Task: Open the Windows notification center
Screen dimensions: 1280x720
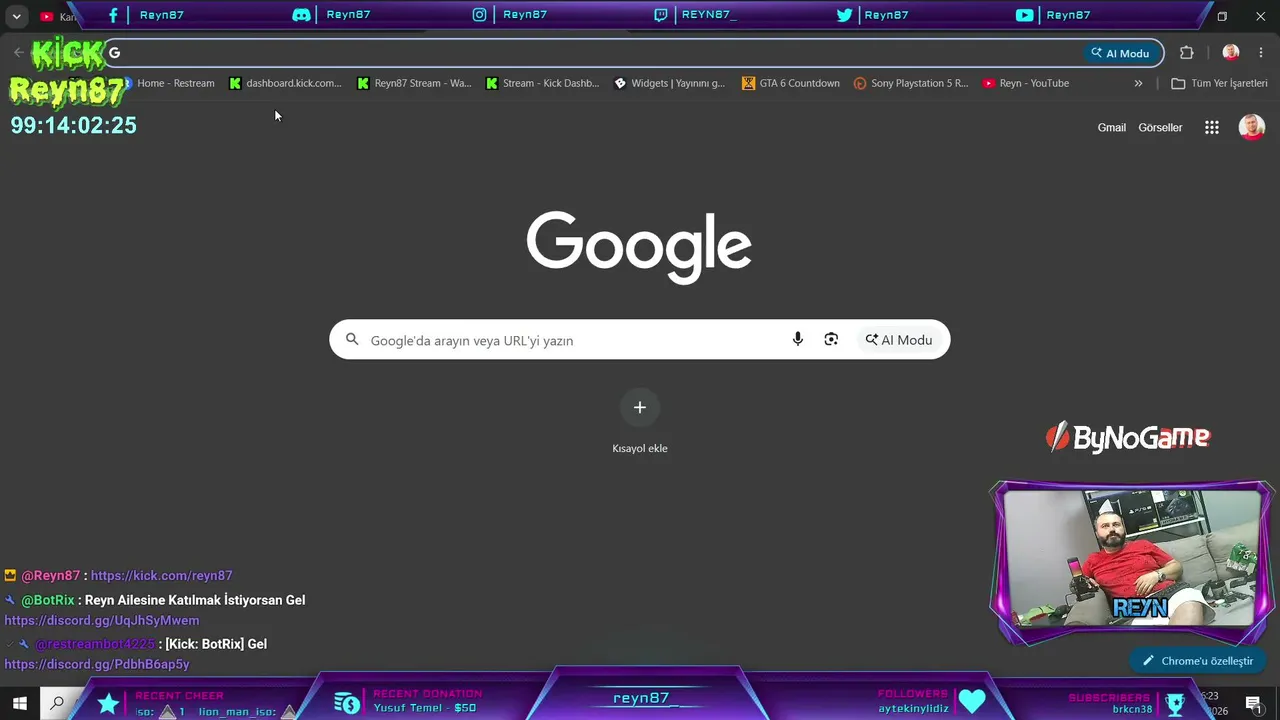Action: point(1254,704)
